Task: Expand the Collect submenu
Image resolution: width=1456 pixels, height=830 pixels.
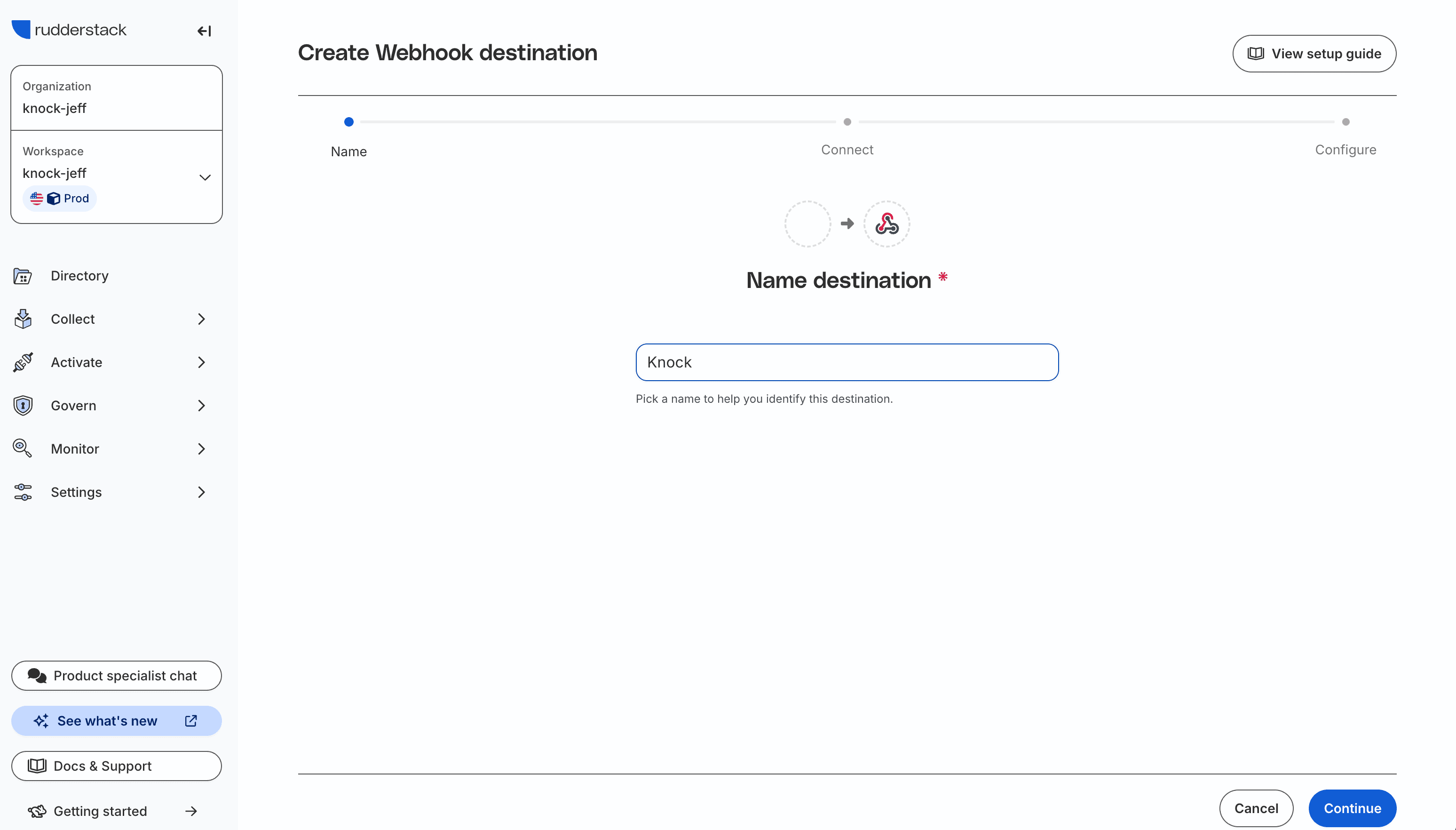Action: click(x=201, y=319)
